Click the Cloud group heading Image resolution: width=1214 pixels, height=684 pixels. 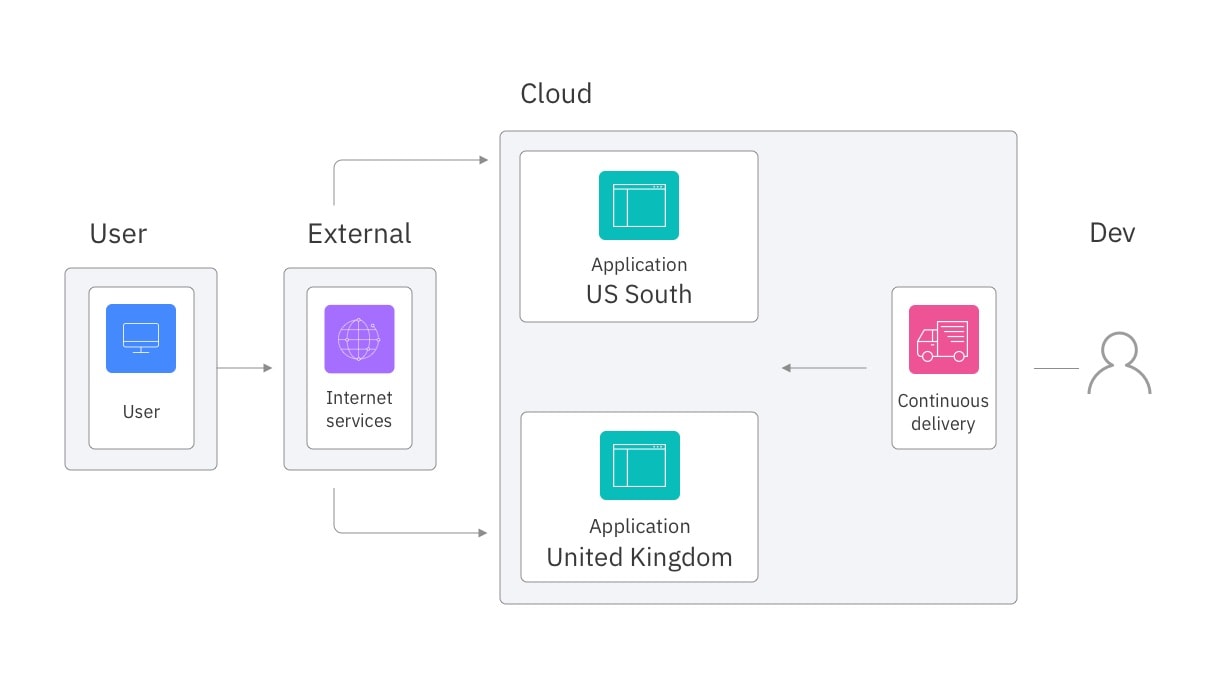tap(556, 93)
